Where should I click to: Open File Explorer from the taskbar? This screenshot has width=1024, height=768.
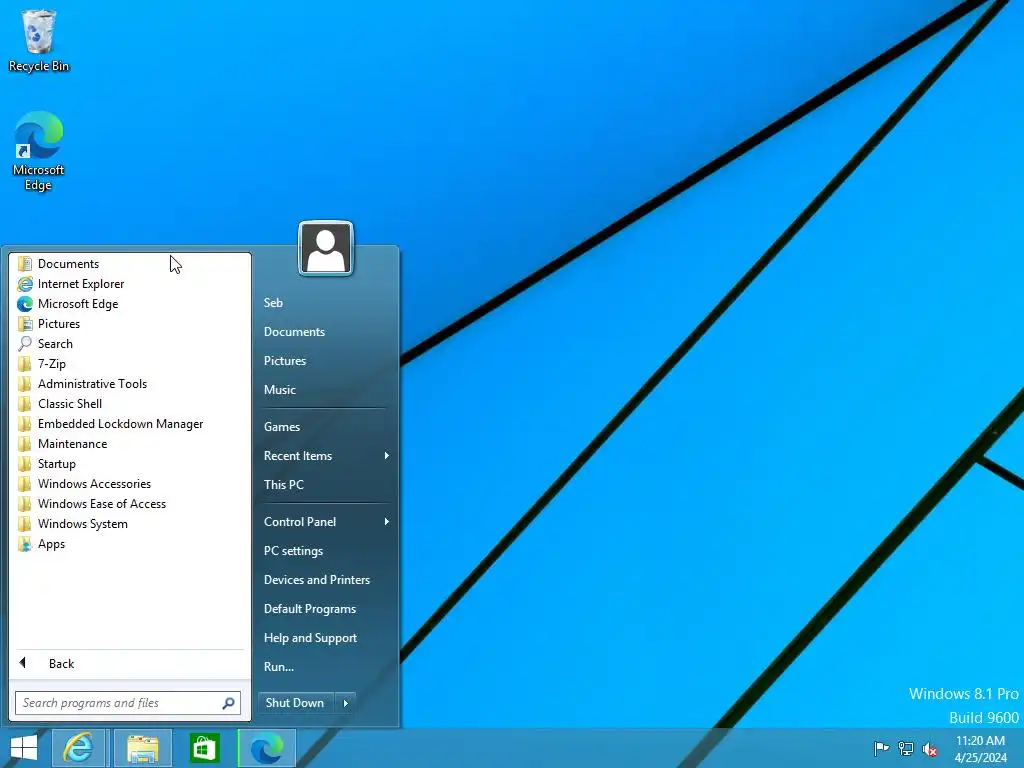coord(143,748)
